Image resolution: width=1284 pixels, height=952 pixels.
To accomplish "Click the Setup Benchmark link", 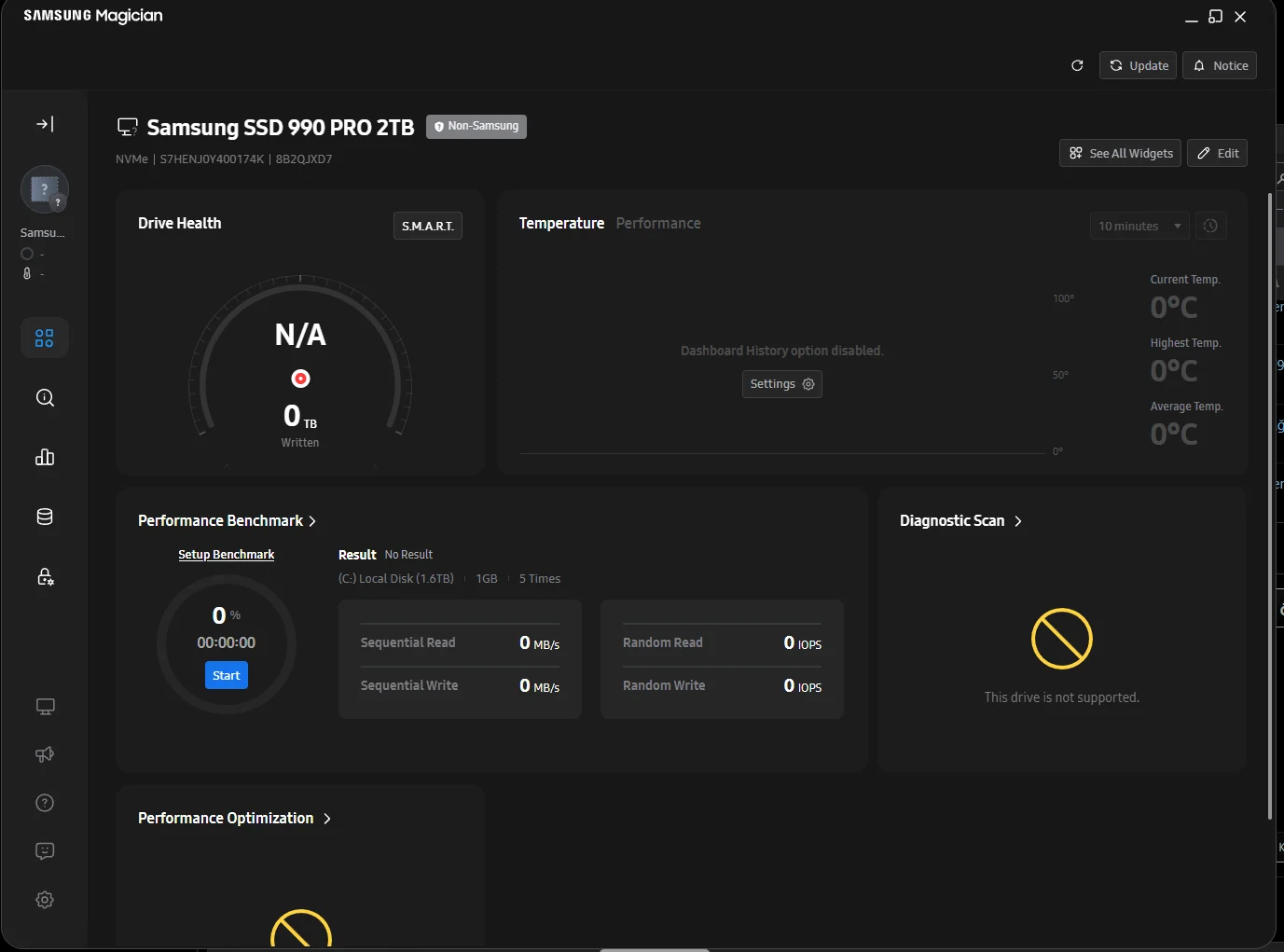I will point(227,555).
